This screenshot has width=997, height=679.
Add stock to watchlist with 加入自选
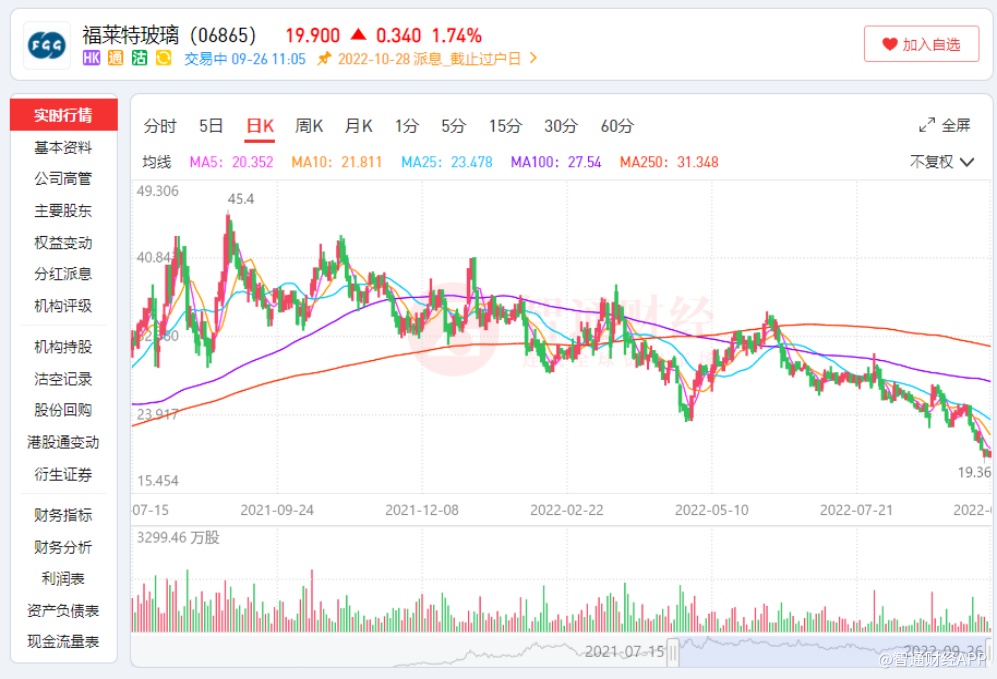(x=921, y=44)
